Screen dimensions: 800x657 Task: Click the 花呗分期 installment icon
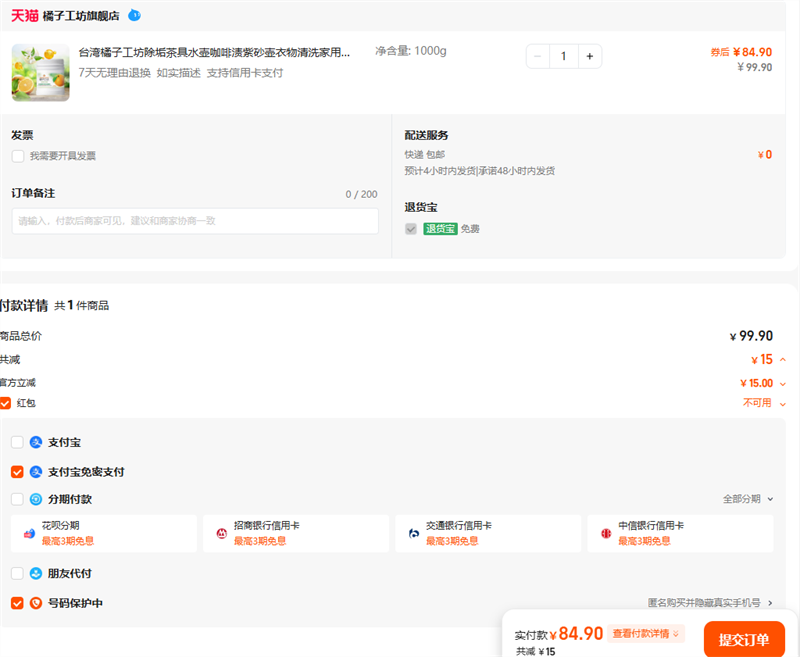29,533
